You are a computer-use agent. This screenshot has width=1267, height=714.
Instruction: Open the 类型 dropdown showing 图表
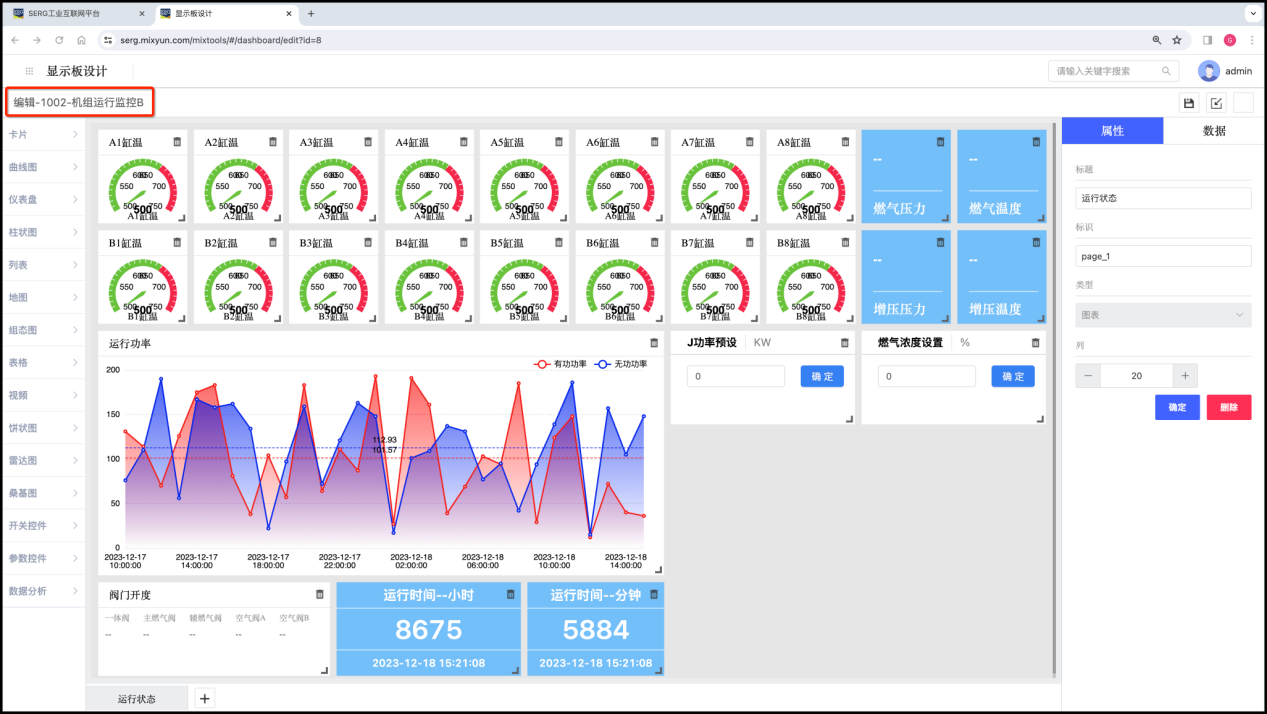click(x=1163, y=314)
